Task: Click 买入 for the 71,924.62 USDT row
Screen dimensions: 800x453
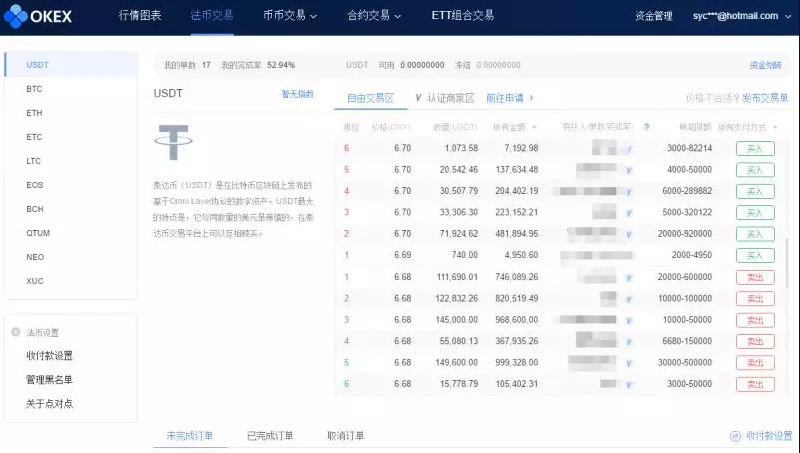Action: coord(755,234)
